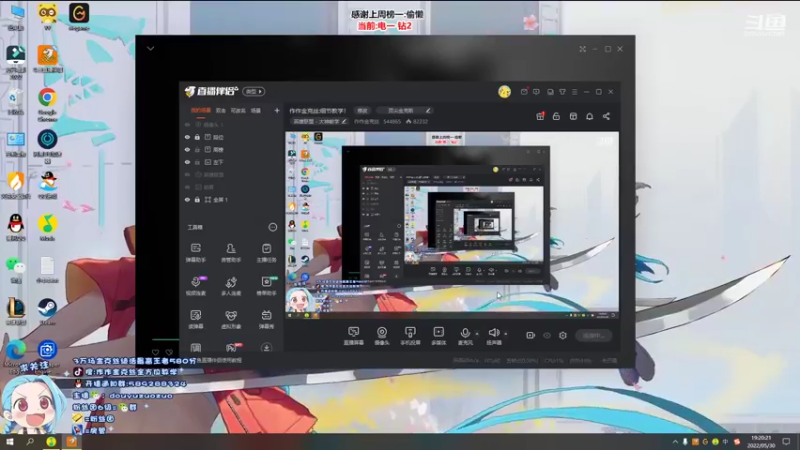This screenshot has width=800, height=450.
Task: Open stream settings gear in the bottom toolbar
Action: point(563,335)
